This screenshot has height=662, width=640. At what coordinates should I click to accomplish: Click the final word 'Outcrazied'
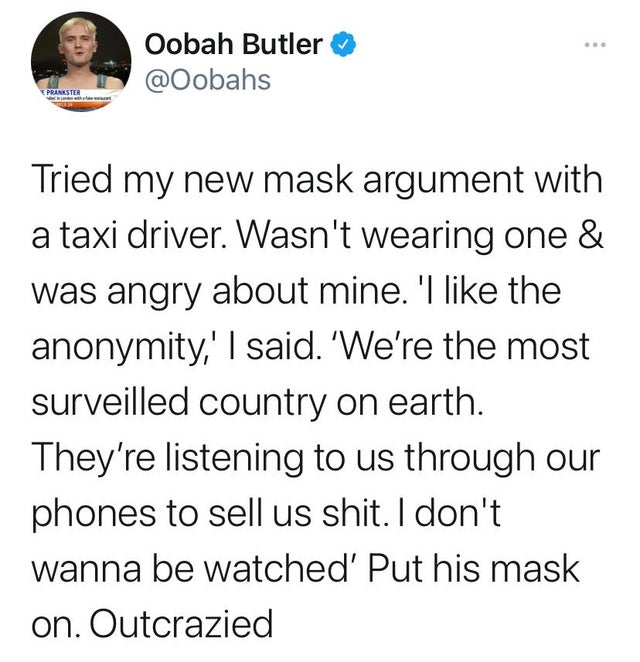pyautogui.click(x=186, y=623)
